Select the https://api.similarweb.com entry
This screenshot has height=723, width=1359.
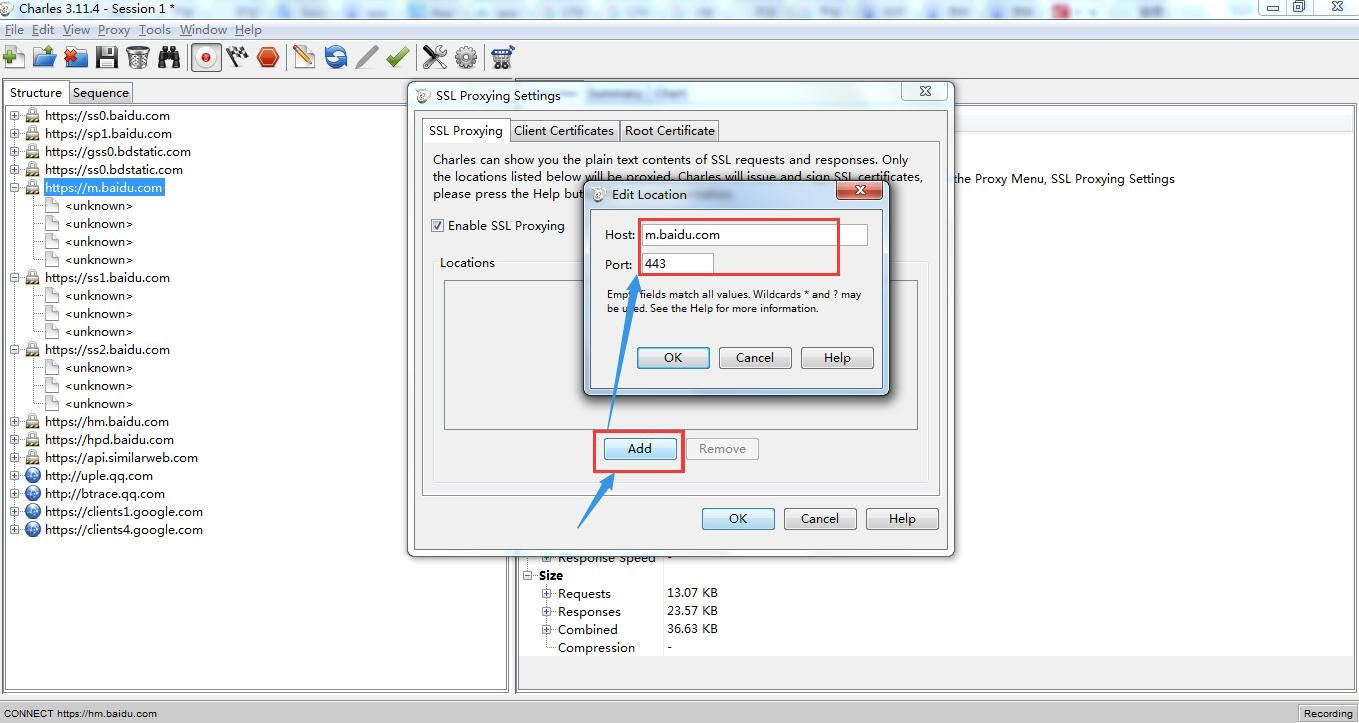121,458
